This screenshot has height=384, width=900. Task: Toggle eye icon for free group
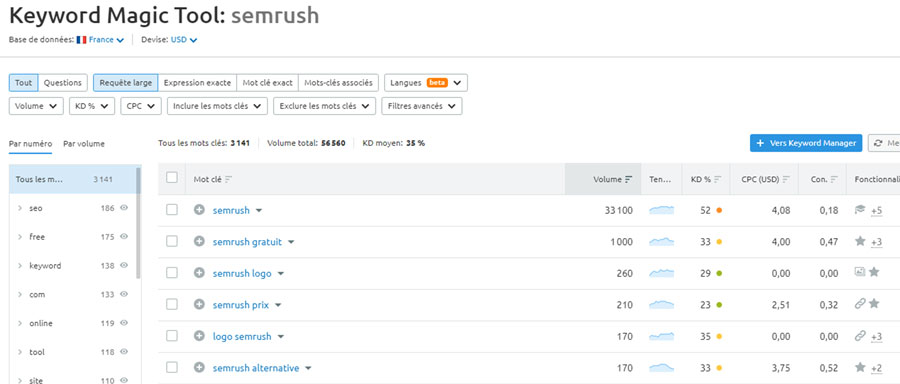coord(123,236)
